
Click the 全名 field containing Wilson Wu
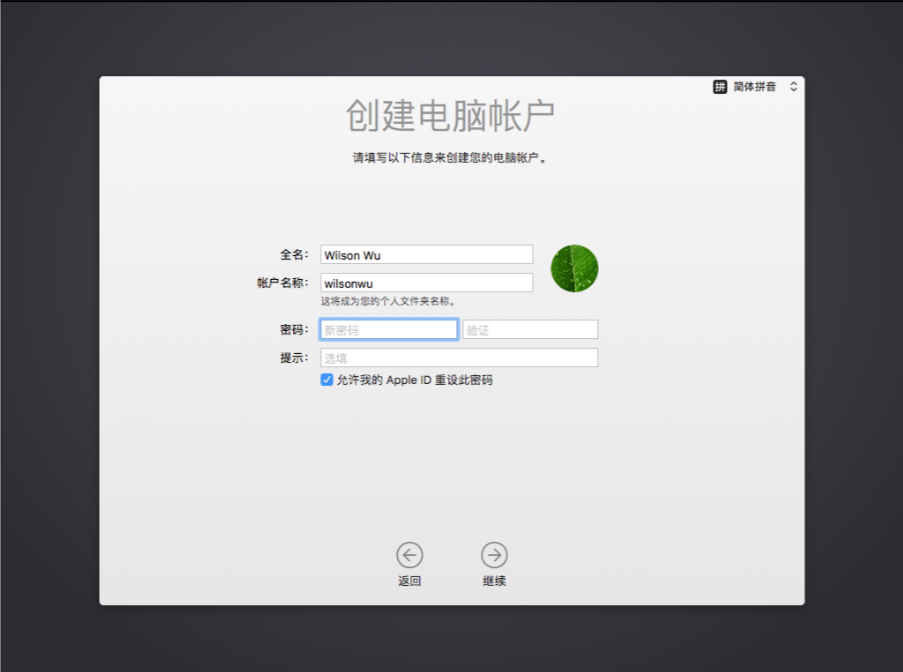tap(427, 255)
